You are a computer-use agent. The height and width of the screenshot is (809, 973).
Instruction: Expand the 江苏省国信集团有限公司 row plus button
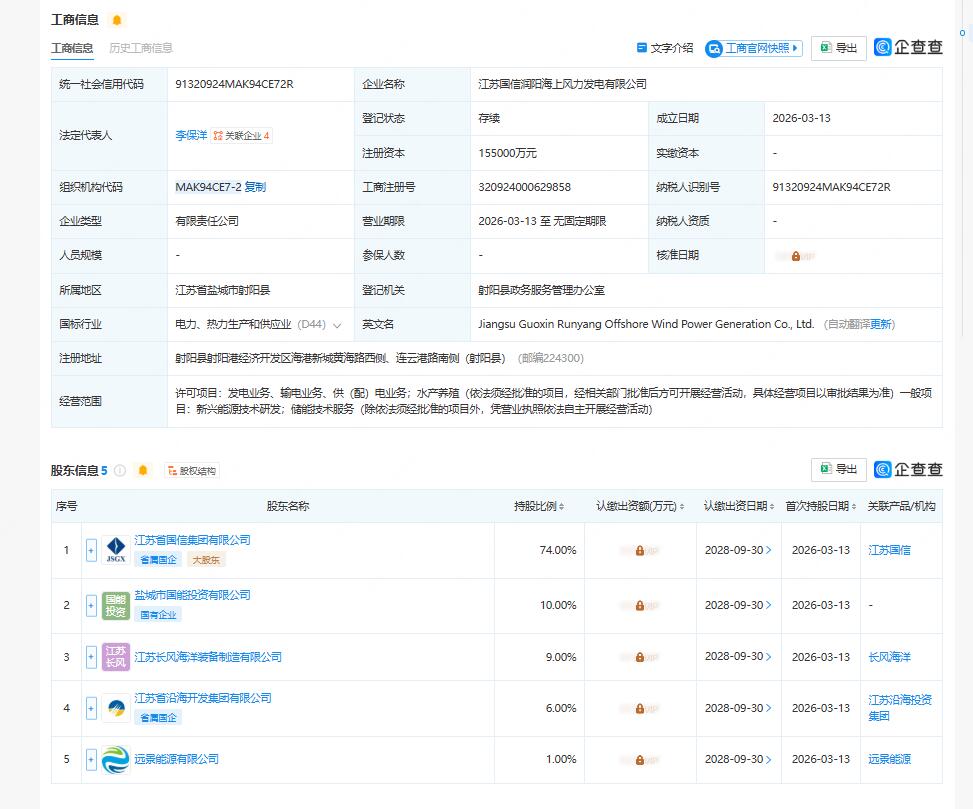click(91, 550)
